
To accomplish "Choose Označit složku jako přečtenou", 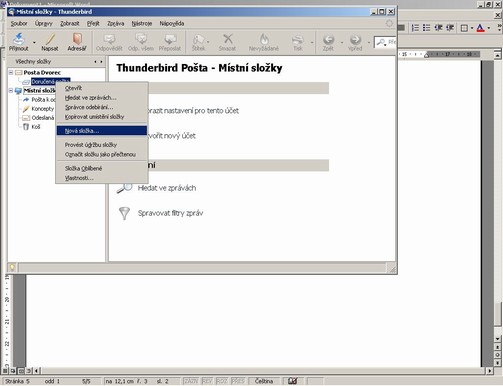I will point(102,154).
